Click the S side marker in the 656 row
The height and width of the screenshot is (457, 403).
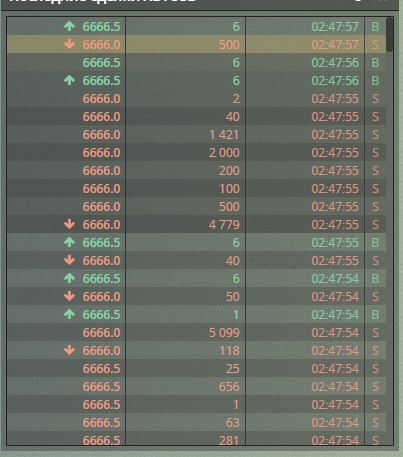coord(375,387)
